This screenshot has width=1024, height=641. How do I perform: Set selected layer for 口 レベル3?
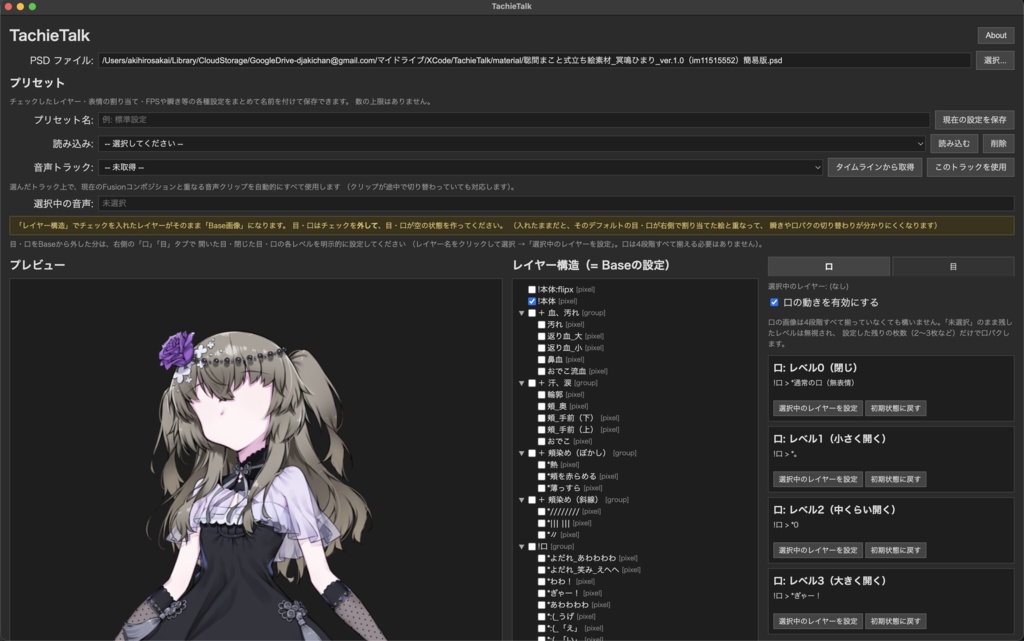click(x=818, y=621)
